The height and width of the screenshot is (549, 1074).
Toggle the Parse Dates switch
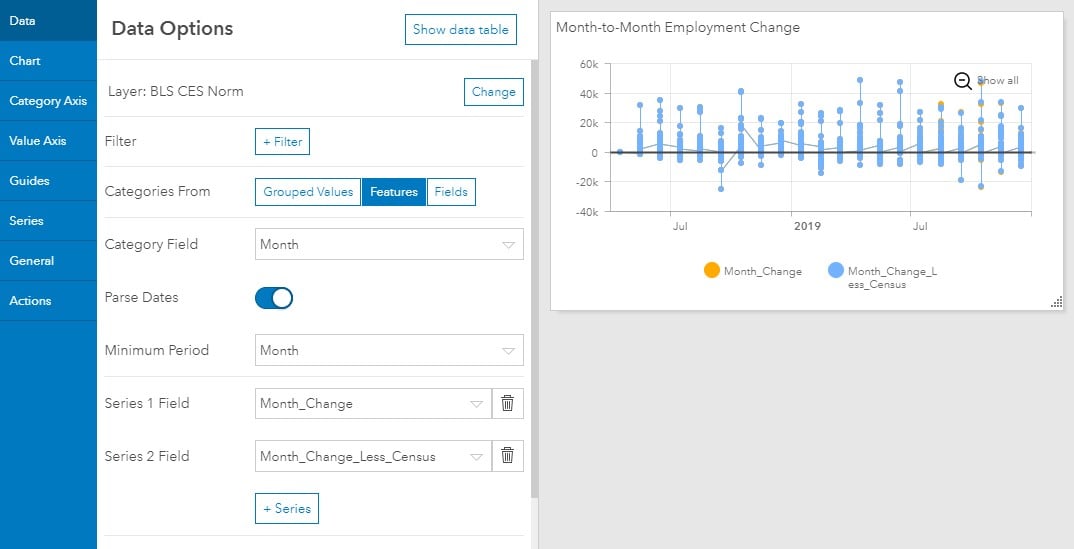(274, 298)
